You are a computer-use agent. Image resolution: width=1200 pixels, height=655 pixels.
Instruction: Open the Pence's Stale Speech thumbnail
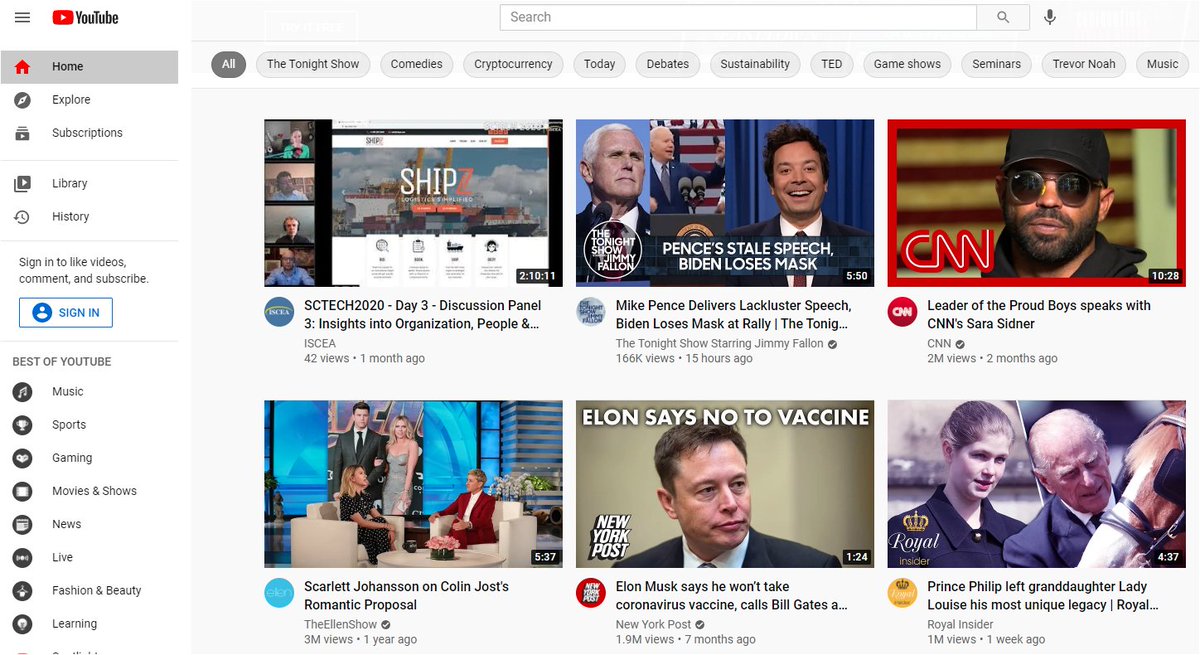725,203
